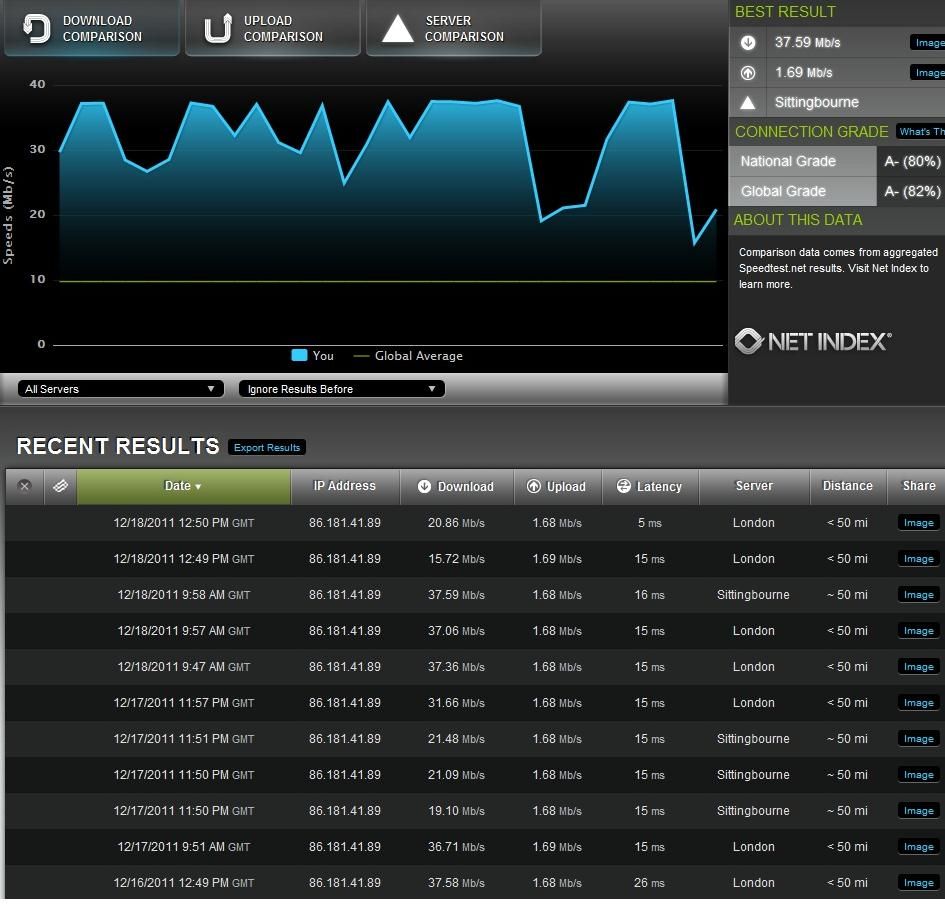
Task: Sort results by Date column
Action: [x=183, y=486]
